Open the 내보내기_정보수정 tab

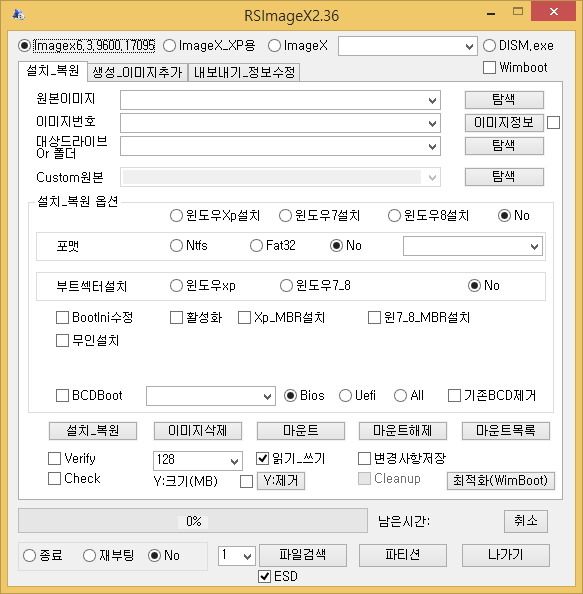[244, 72]
